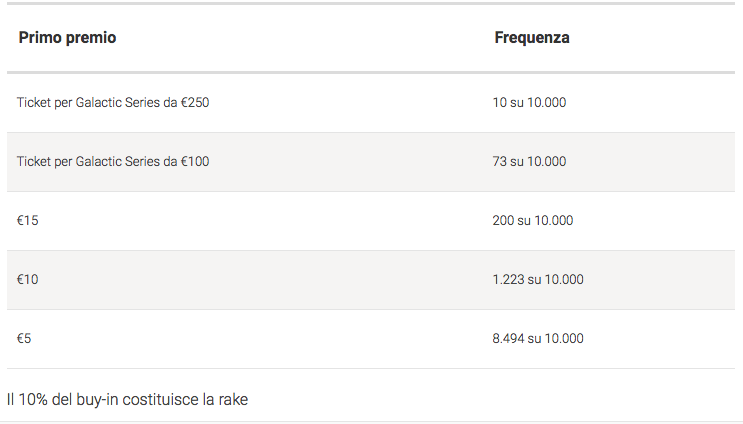Click the rake note about 10% buy-in
743x424 pixels.
(x=127, y=399)
